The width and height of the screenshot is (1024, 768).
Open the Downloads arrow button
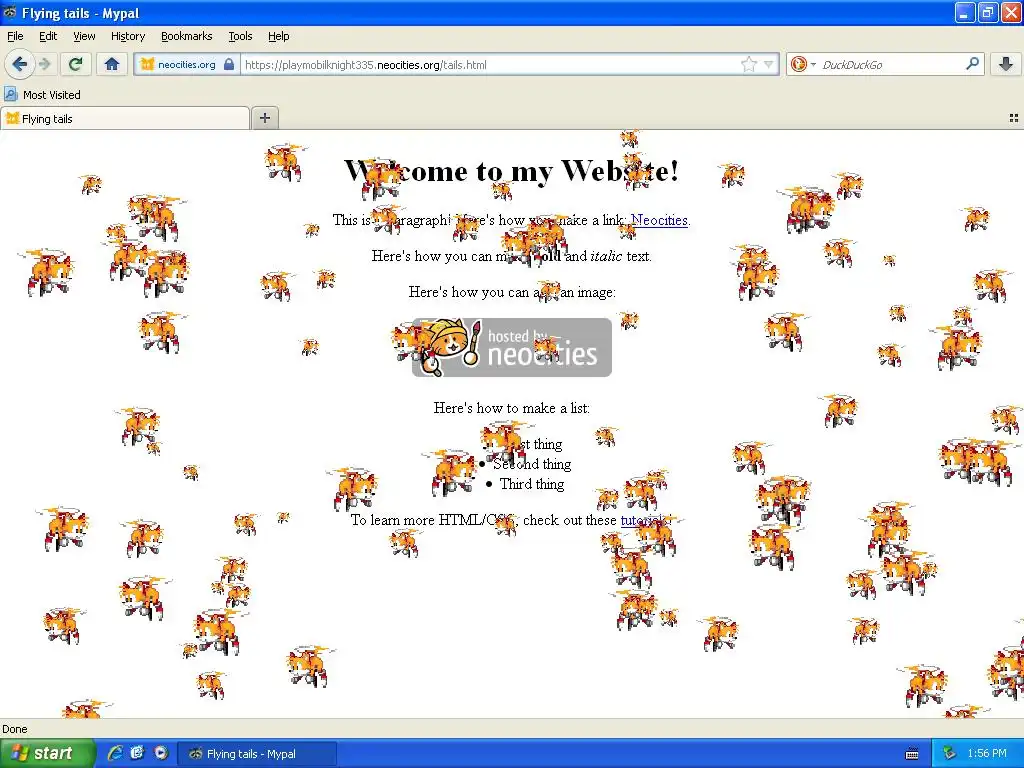point(1006,64)
